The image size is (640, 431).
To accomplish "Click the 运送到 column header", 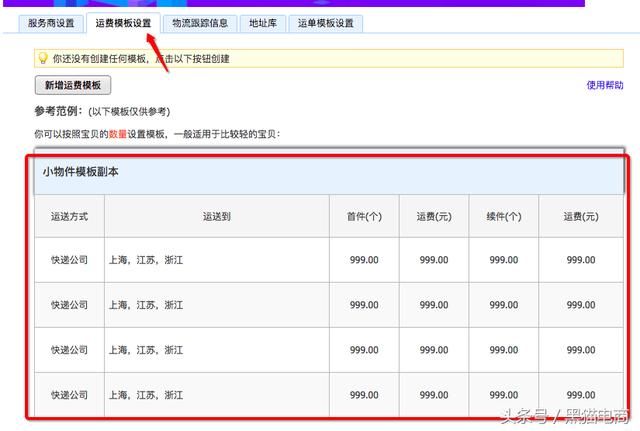I will tap(217, 216).
